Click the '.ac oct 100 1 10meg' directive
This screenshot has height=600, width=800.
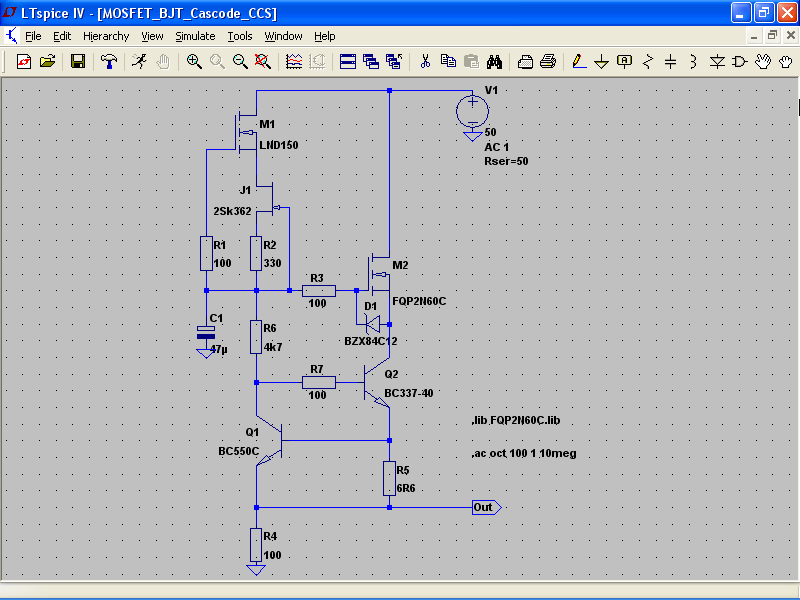pos(524,453)
